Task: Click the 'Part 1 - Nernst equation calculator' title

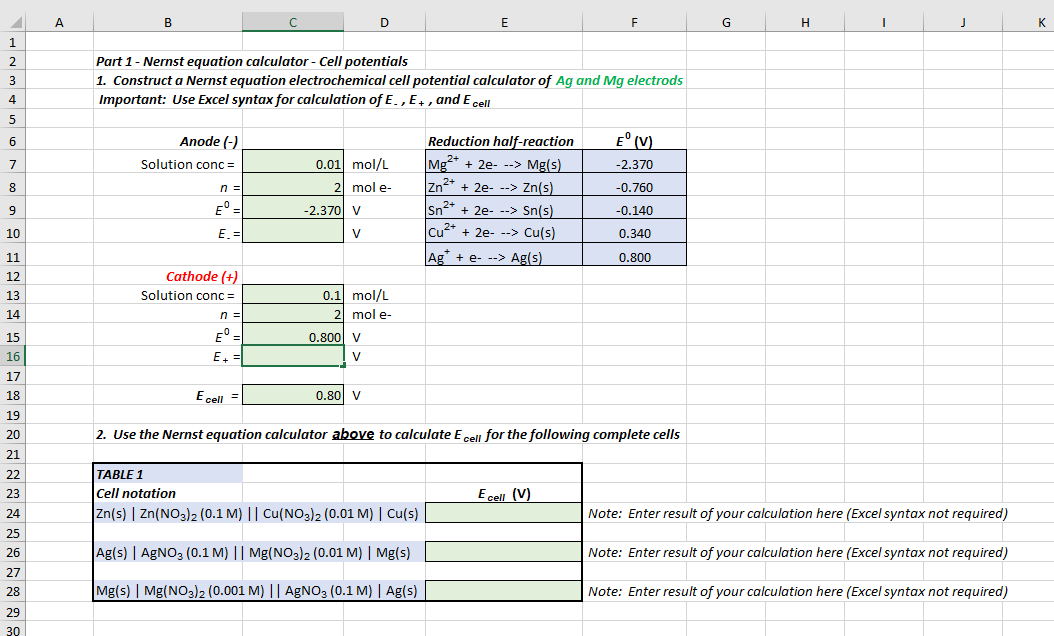Action: (x=251, y=61)
